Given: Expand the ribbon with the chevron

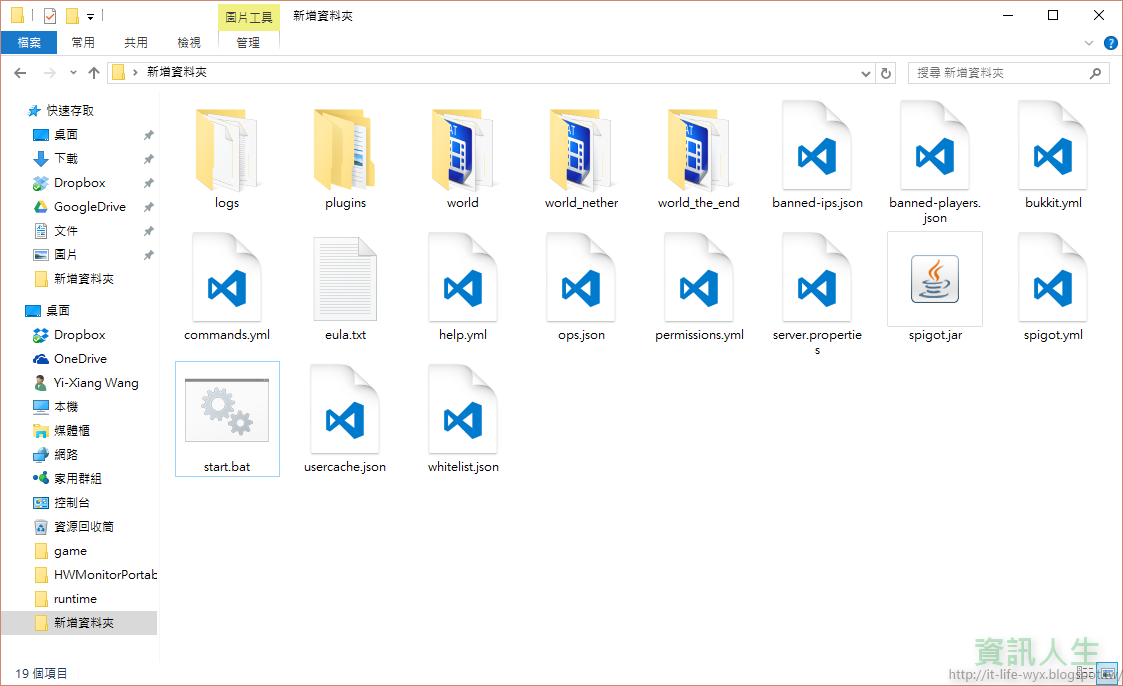Looking at the screenshot, I should 1089,43.
